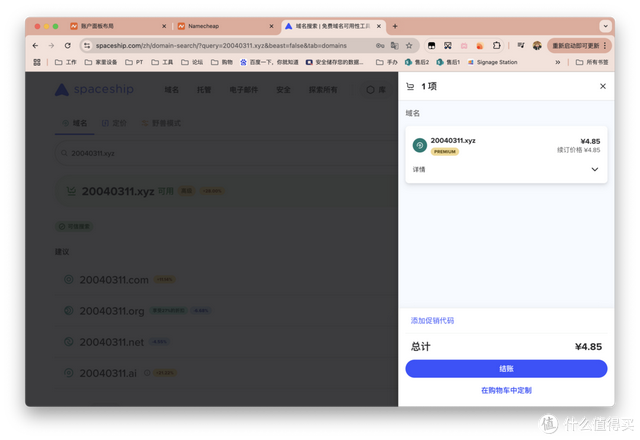
Task: Switch to the Namecheap browser tab
Action: pos(226,26)
